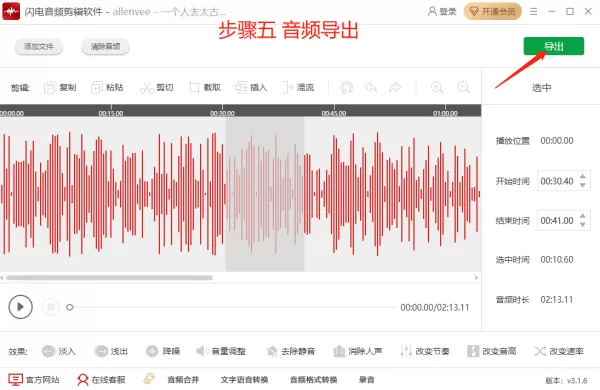Viewport: 600px width, 390px height.
Task: Click the highlighted selection in the waveform
Action: (265, 194)
